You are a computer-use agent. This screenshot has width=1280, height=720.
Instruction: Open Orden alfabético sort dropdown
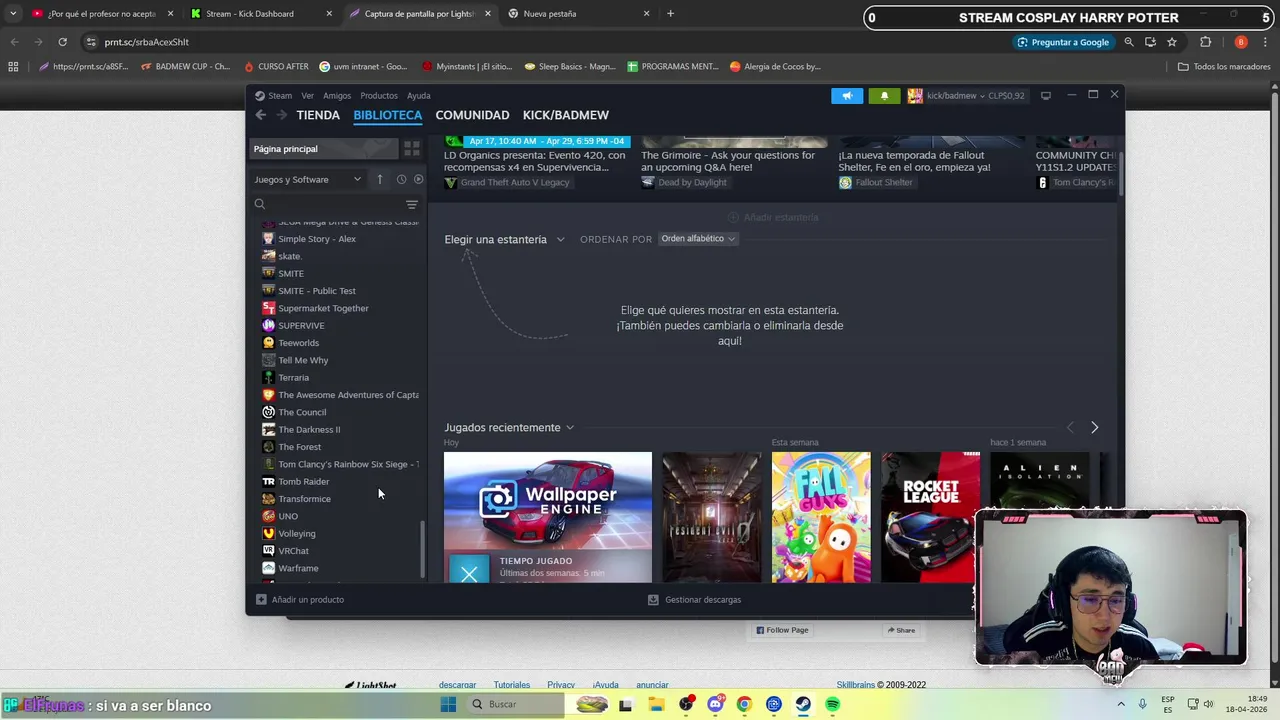[698, 239]
